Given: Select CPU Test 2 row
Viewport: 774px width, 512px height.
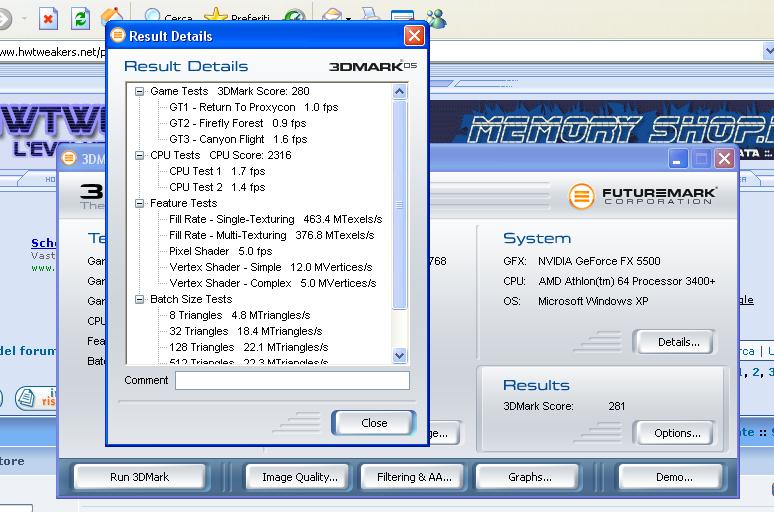Looking at the screenshot, I should click(217, 187).
